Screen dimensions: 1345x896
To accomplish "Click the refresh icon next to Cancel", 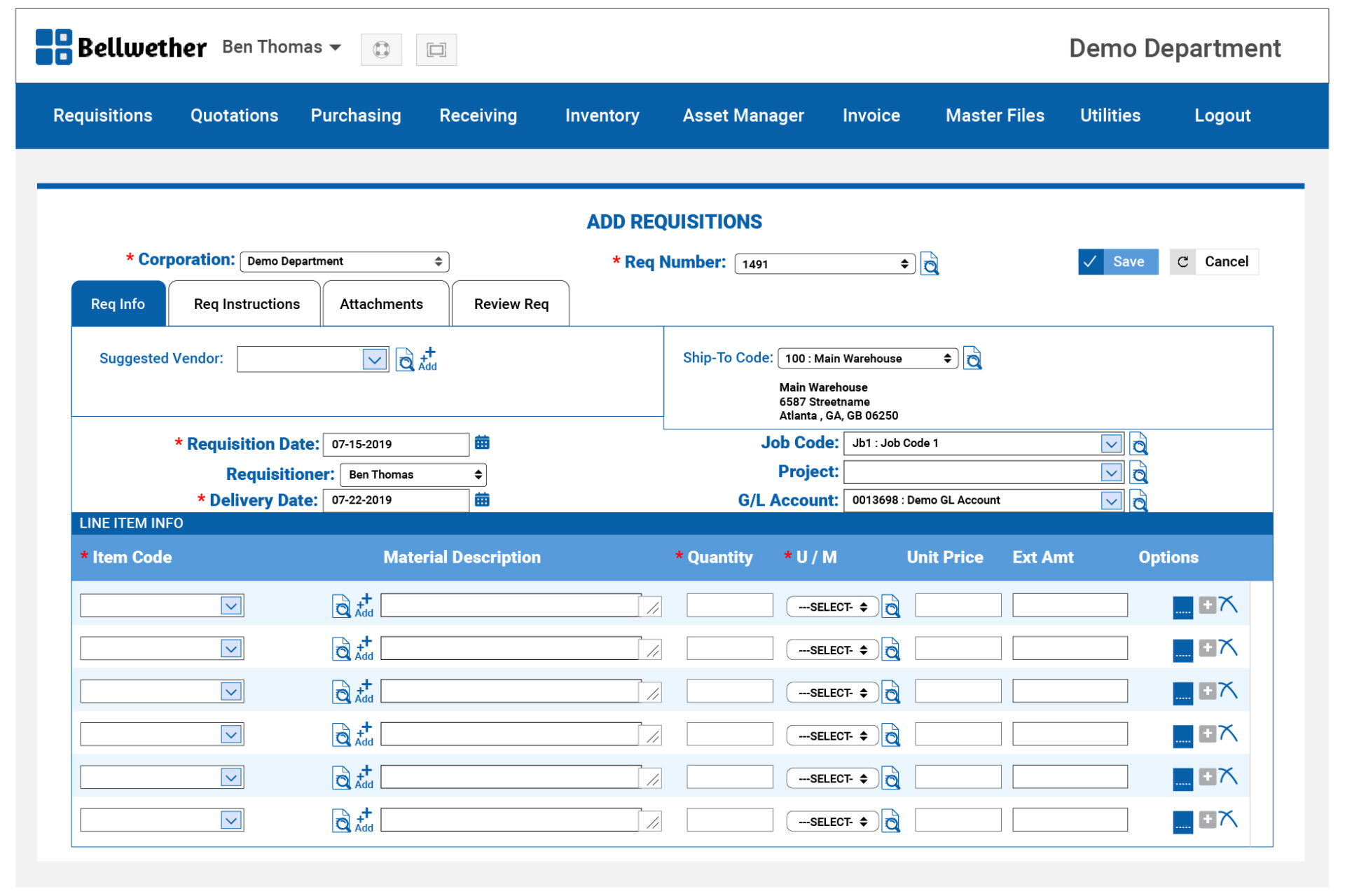I will pyautogui.click(x=1182, y=261).
